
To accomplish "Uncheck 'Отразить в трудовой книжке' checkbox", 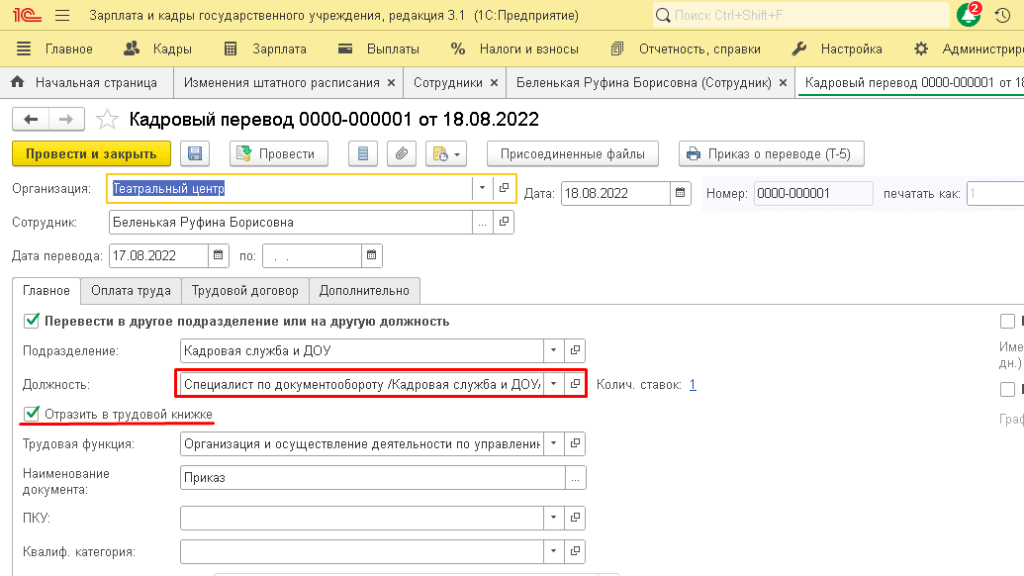I will [32, 413].
